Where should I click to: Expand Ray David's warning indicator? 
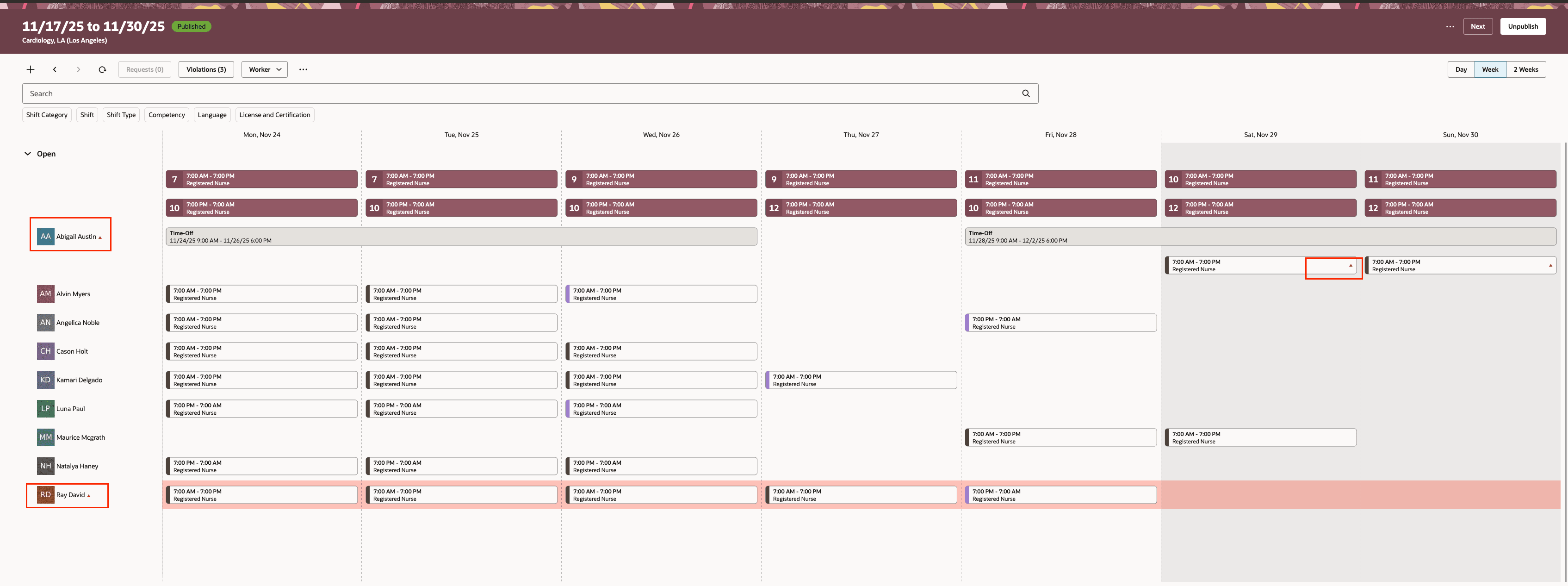(88, 495)
